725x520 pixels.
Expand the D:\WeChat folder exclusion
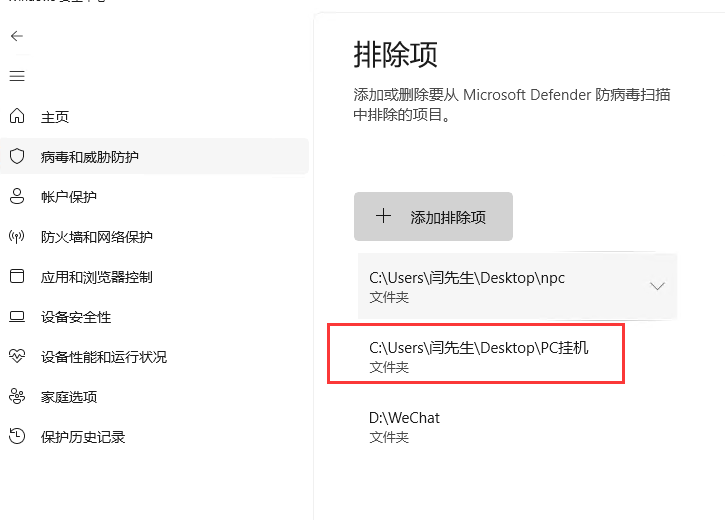click(404, 426)
